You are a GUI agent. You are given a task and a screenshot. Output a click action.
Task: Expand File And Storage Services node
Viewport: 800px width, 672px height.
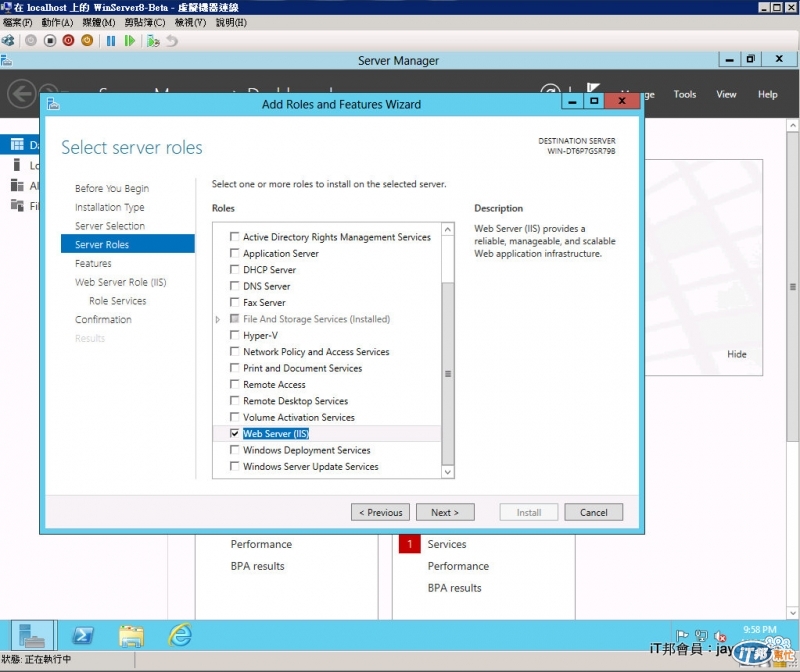(x=218, y=319)
